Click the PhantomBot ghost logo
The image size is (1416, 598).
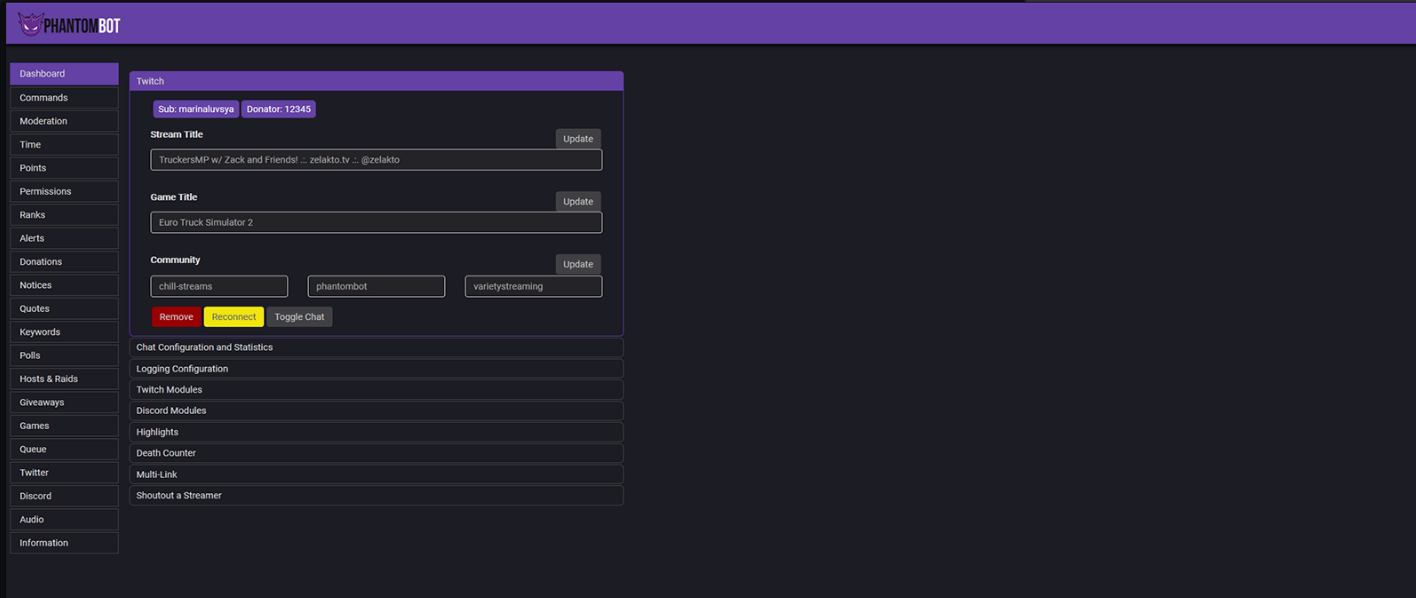coord(69,24)
